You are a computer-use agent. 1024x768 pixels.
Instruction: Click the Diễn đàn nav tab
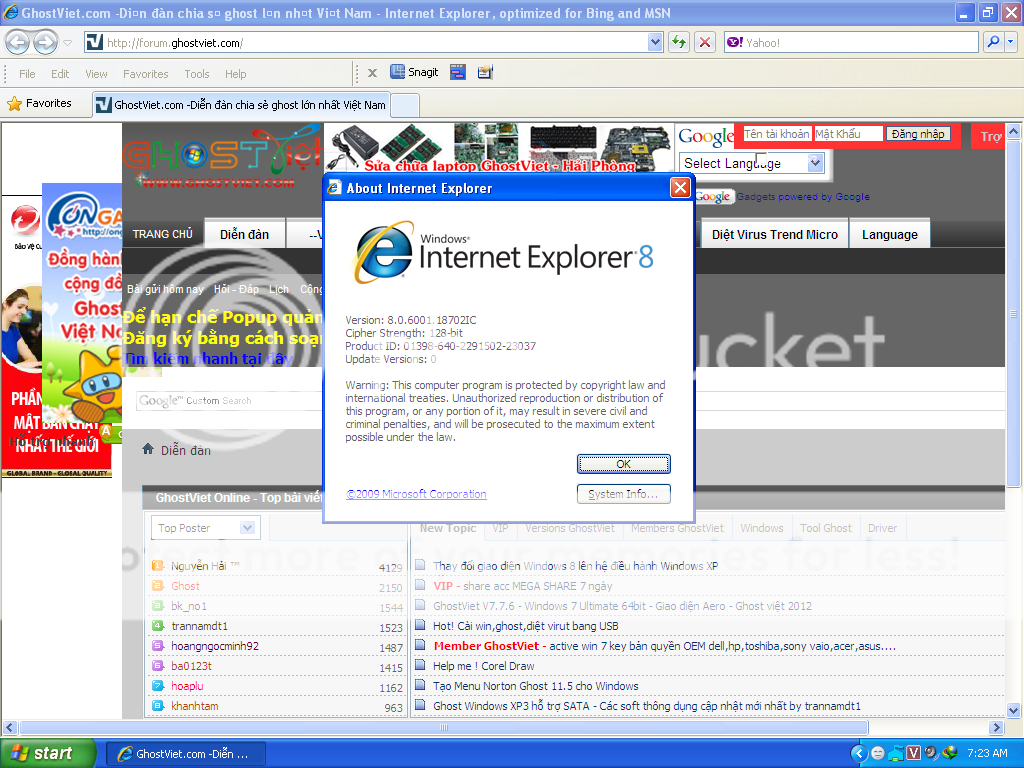(244, 234)
